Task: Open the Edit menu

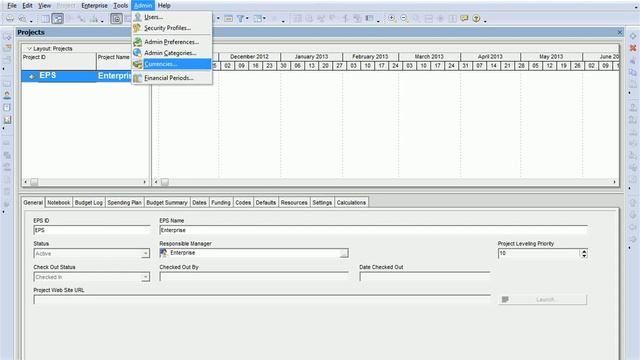Action: [27, 5]
